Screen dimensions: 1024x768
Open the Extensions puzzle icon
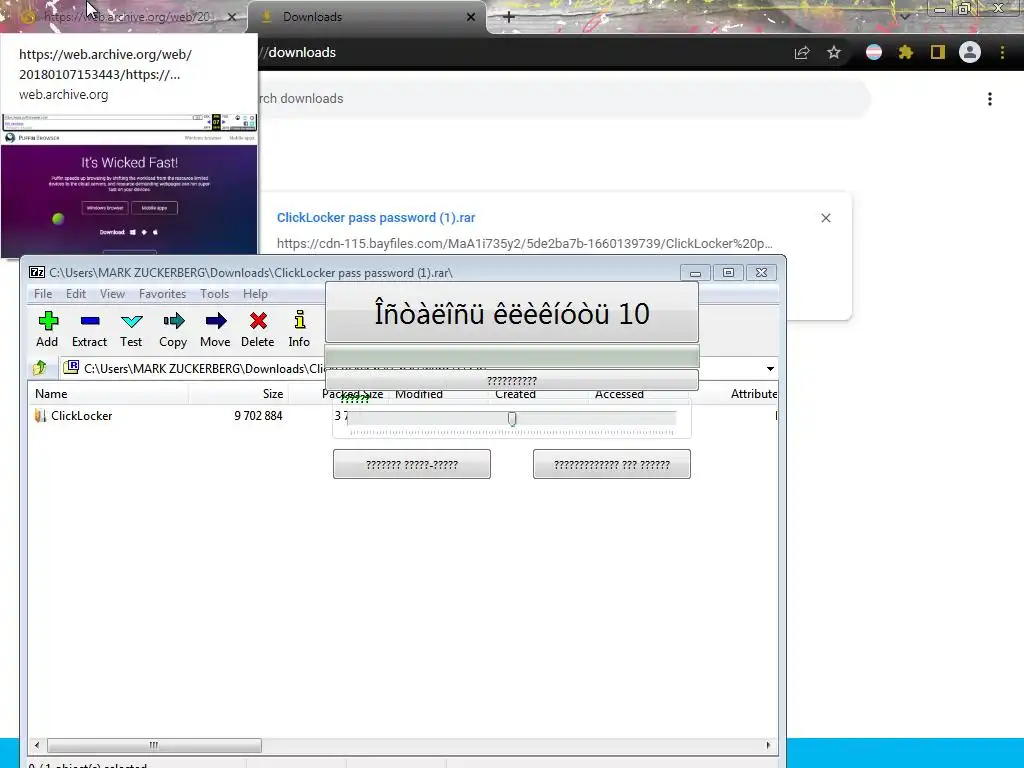click(x=905, y=52)
